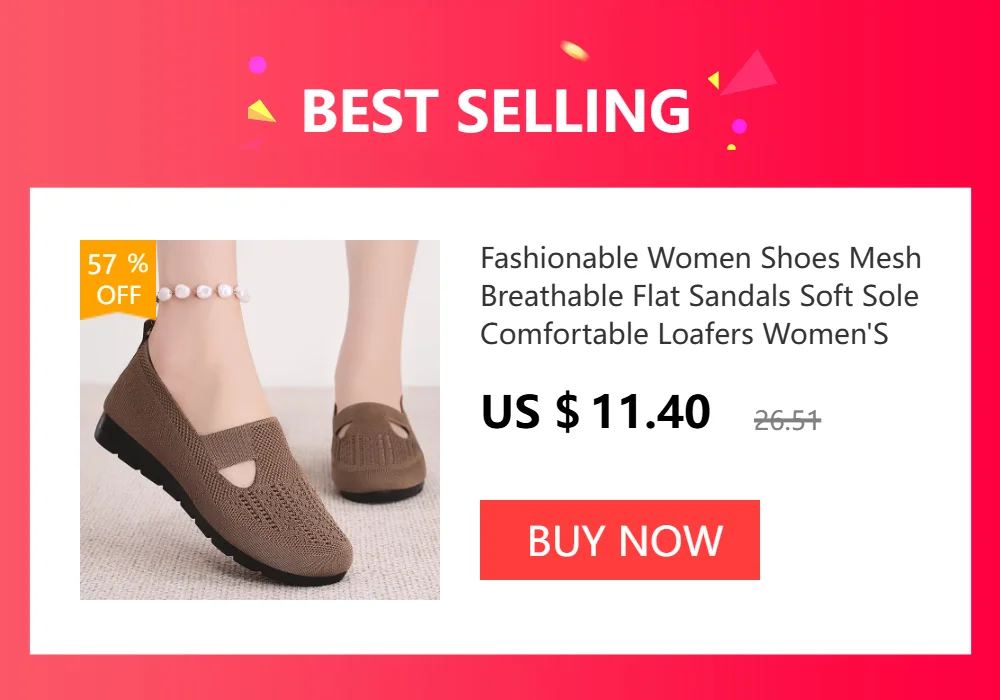Click the BEST SELLING banner heading
The image size is (1000, 700).
[x=496, y=110]
